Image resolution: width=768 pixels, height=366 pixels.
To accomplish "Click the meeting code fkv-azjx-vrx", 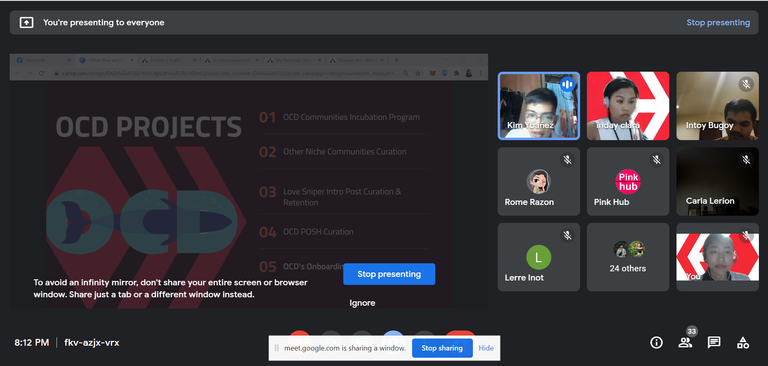I will (x=92, y=342).
